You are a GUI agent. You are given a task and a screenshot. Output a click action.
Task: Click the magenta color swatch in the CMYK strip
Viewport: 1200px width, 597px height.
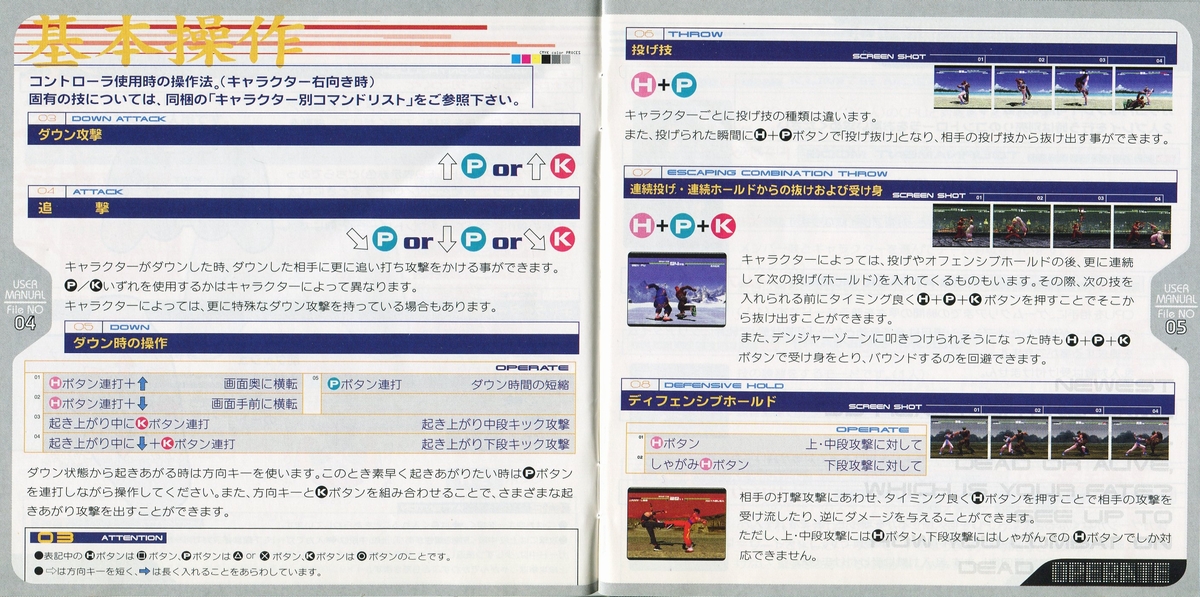click(527, 59)
